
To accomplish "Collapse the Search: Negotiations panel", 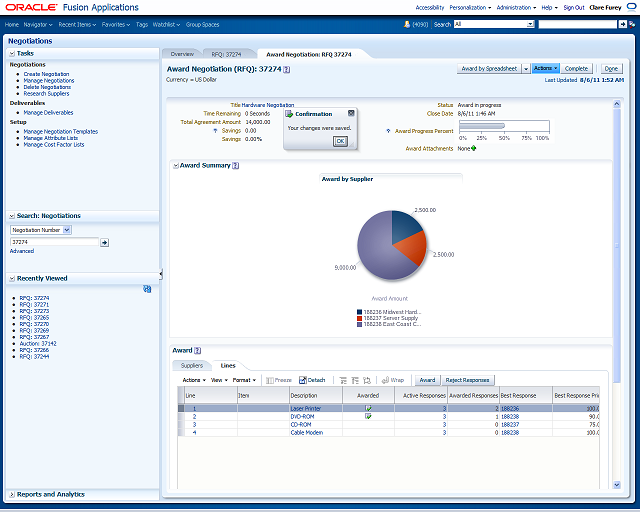I will 12,216.
